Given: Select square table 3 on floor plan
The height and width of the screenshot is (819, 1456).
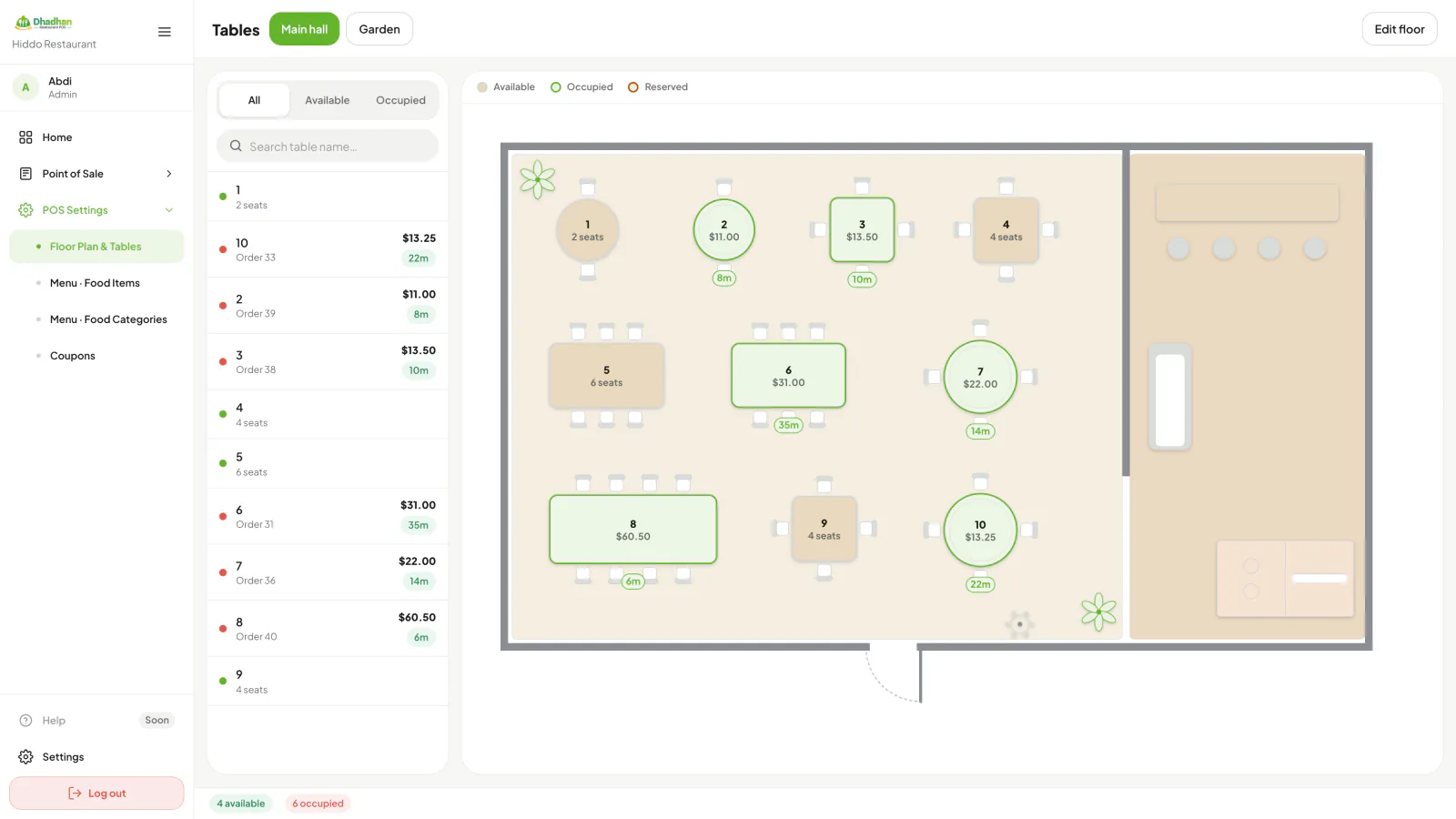Looking at the screenshot, I should pos(862,230).
